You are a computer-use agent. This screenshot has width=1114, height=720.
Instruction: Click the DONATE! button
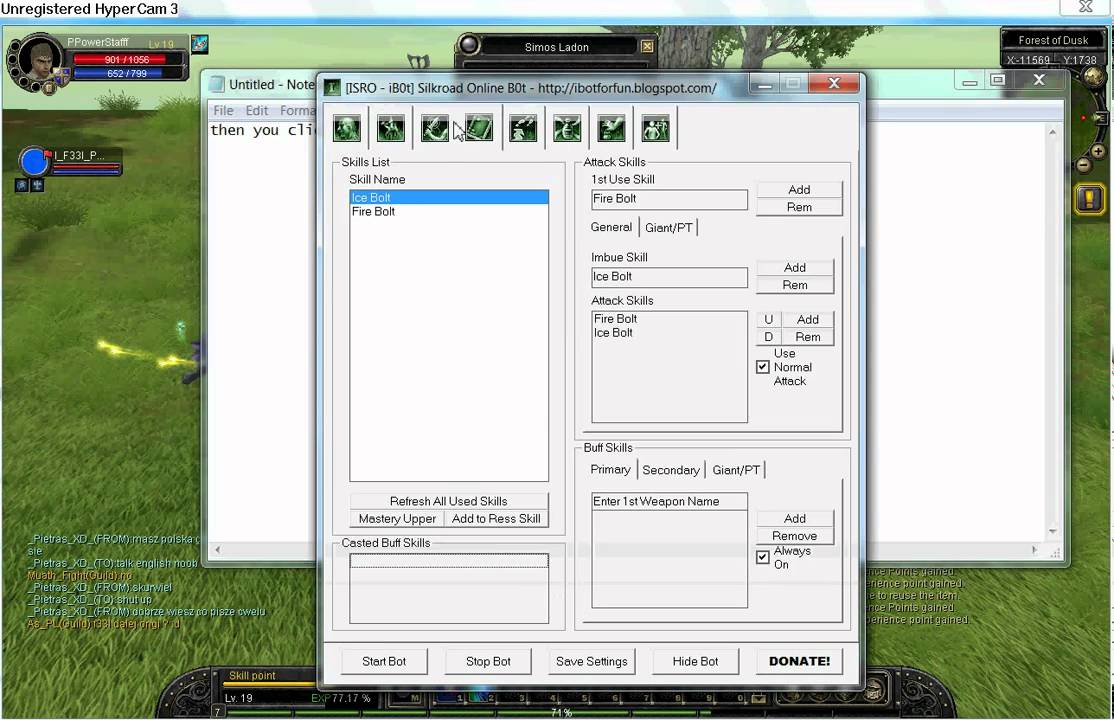point(799,661)
